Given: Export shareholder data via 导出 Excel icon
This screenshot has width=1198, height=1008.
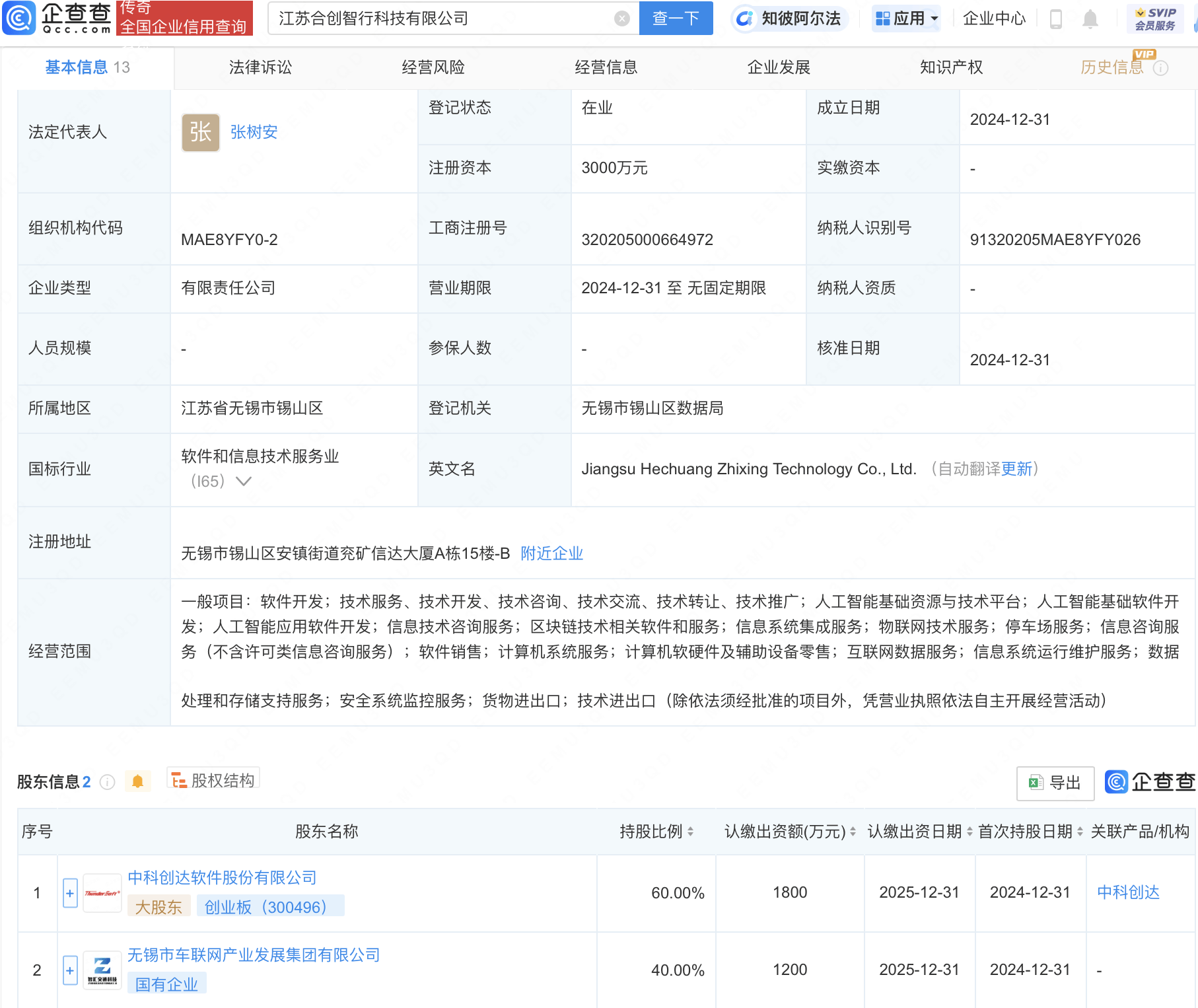Looking at the screenshot, I should pyautogui.click(x=1055, y=783).
